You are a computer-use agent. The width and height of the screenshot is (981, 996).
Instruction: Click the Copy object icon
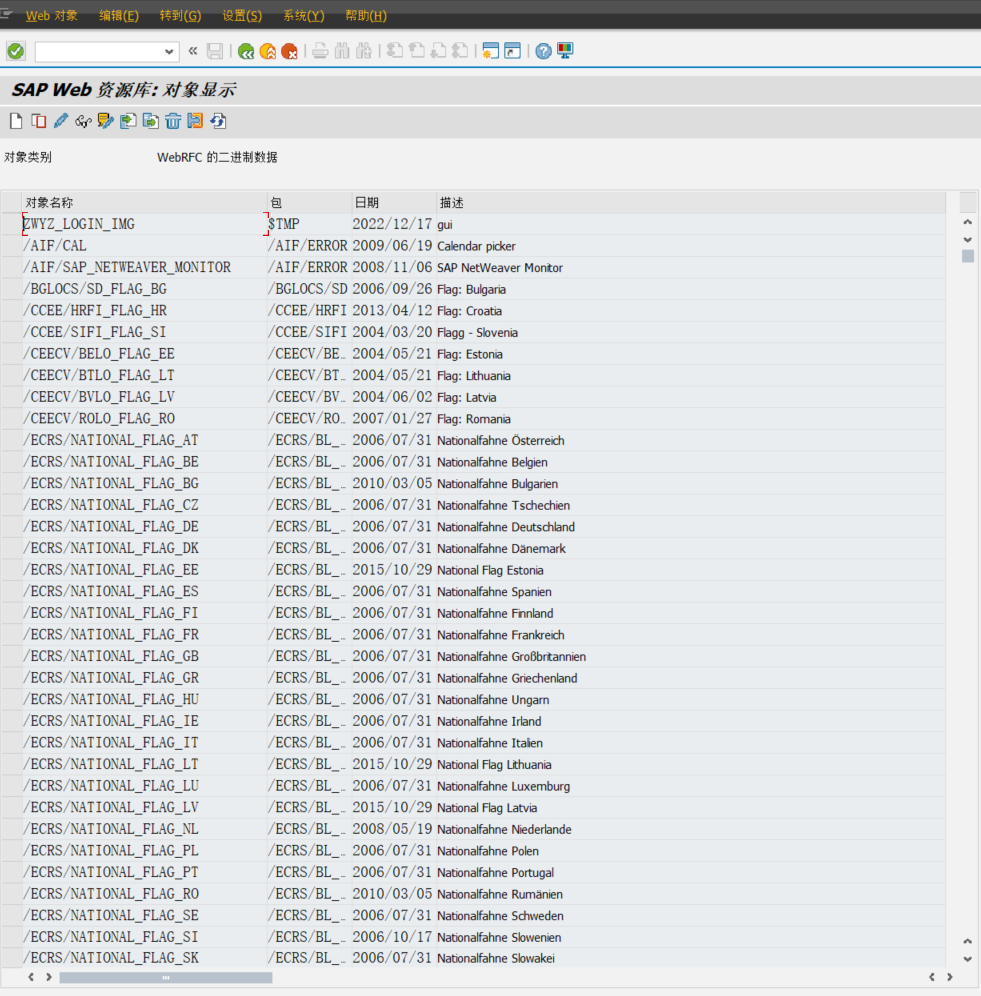[39, 121]
